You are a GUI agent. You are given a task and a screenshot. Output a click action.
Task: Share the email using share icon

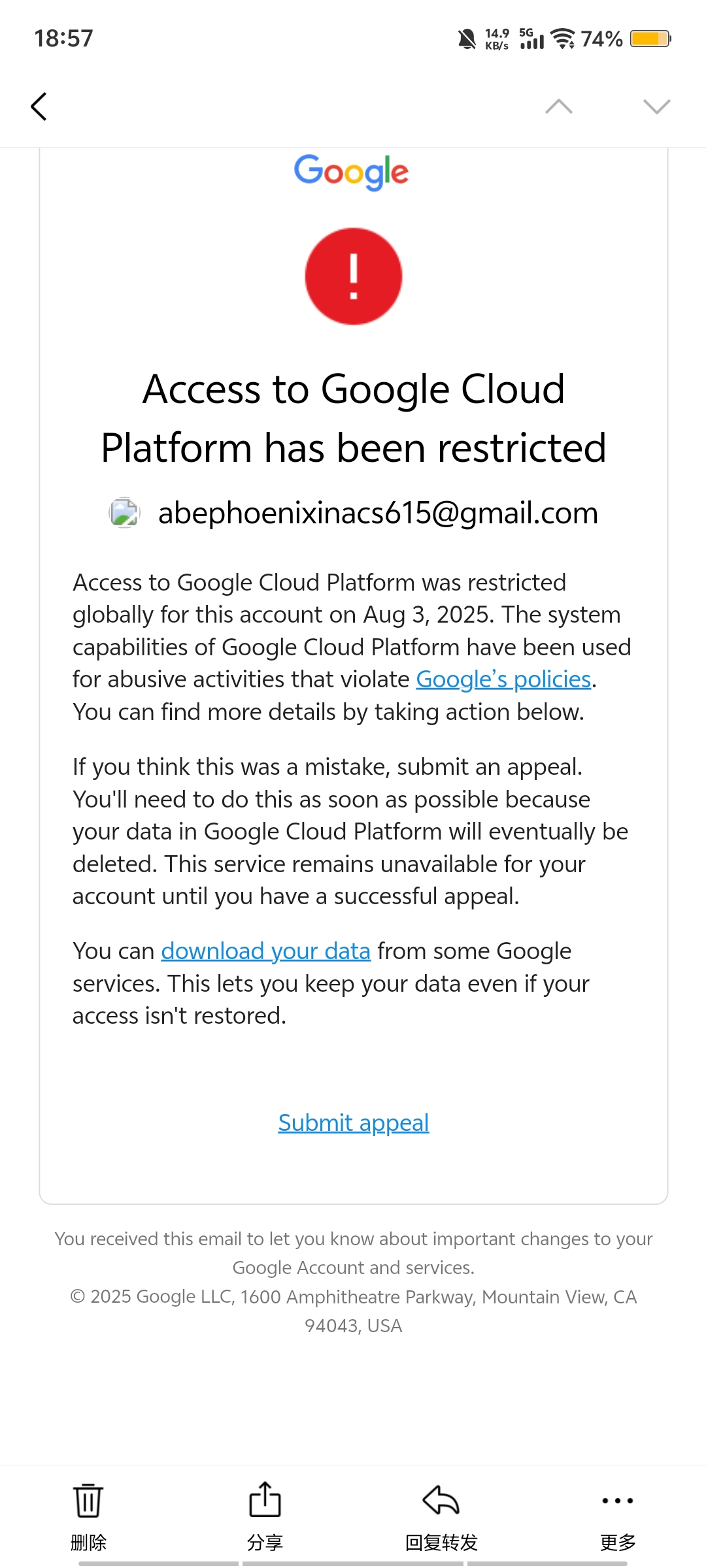[265, 1499]
